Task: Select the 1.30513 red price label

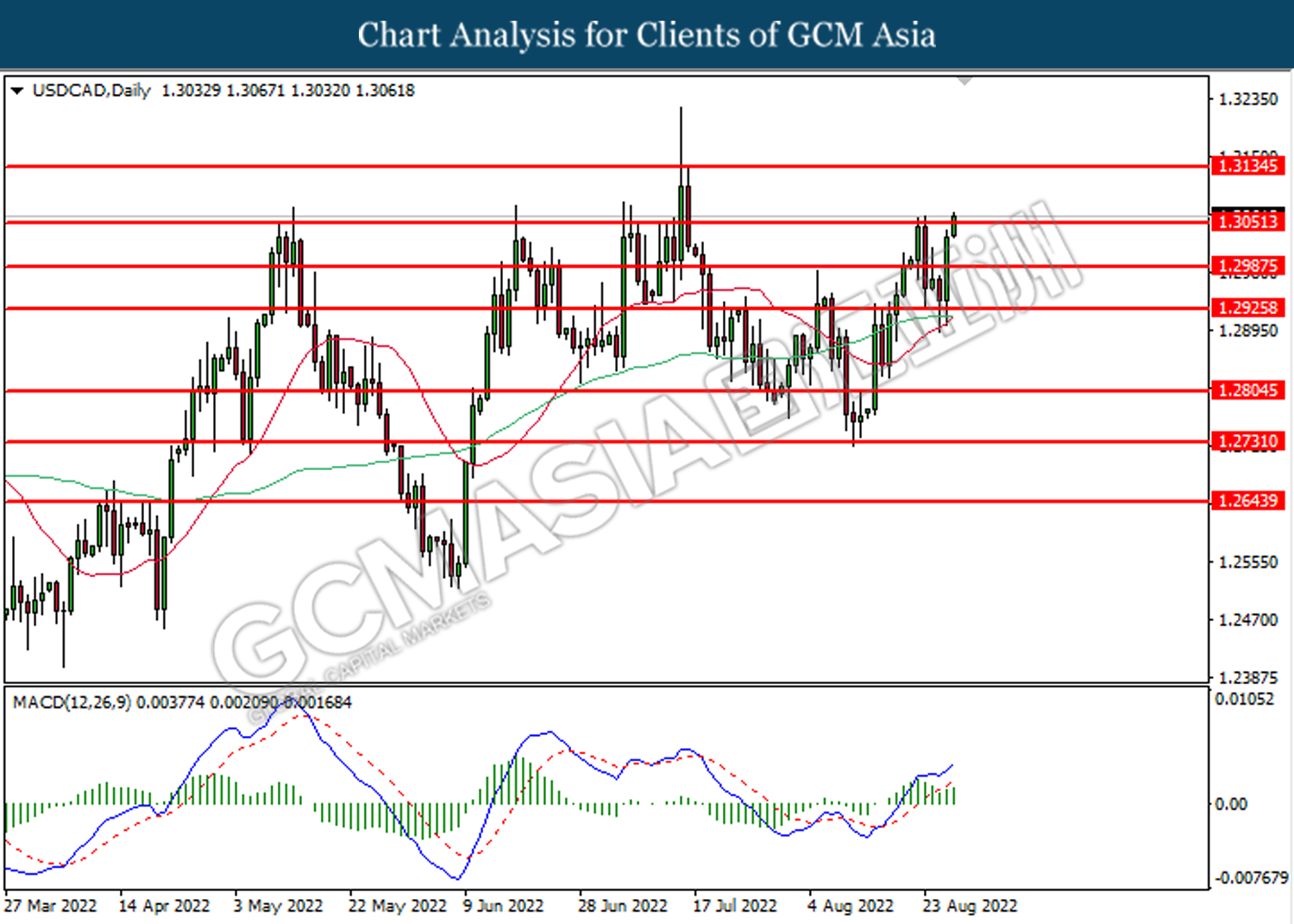Action: 1248,222
